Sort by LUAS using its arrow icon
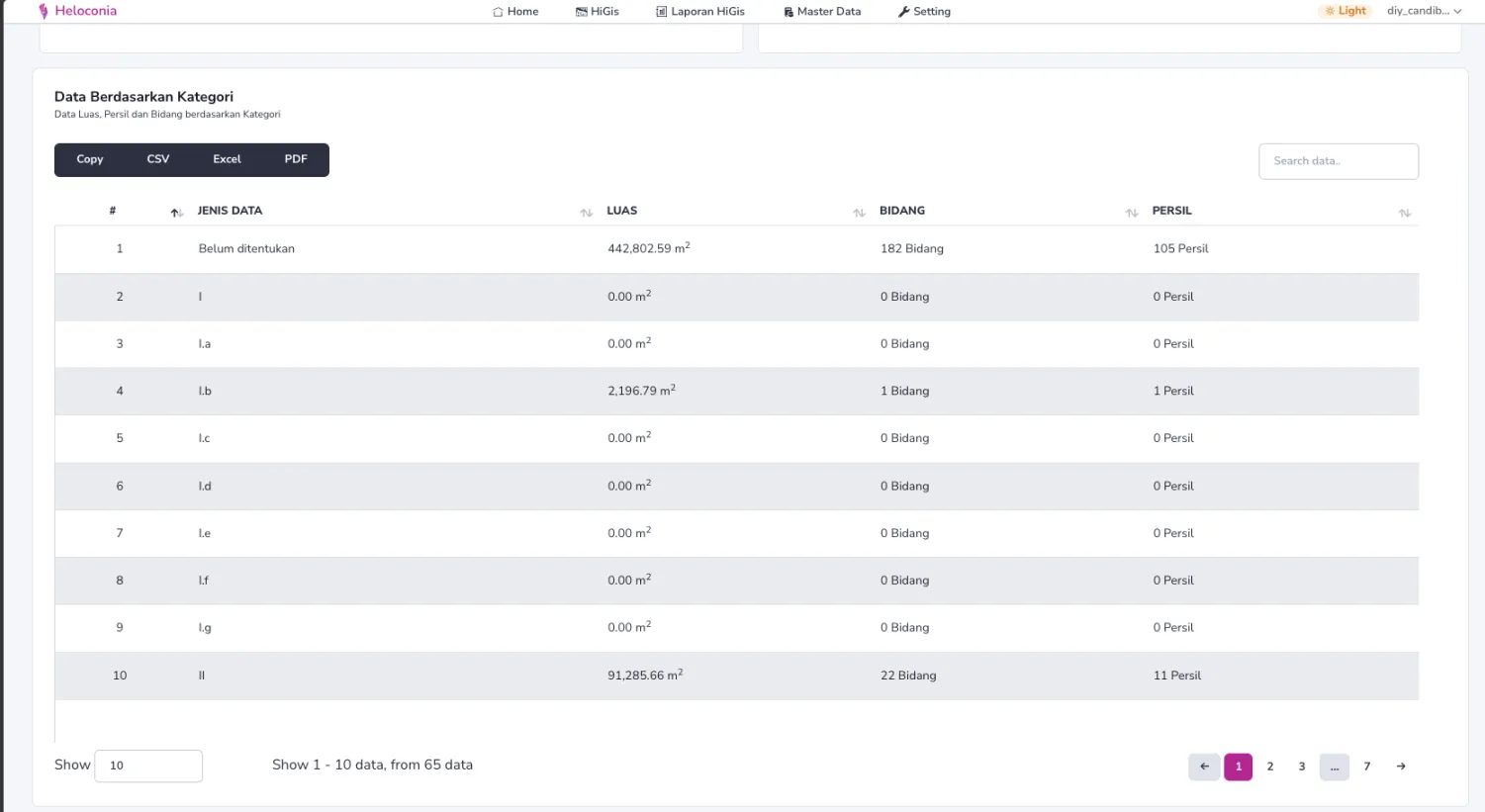Screen dimensions: 1485x812 859,213
